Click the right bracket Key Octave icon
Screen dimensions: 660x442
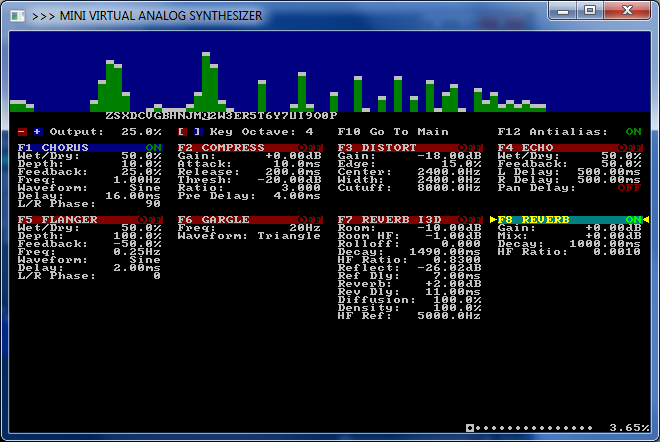(x=198, y=131)
